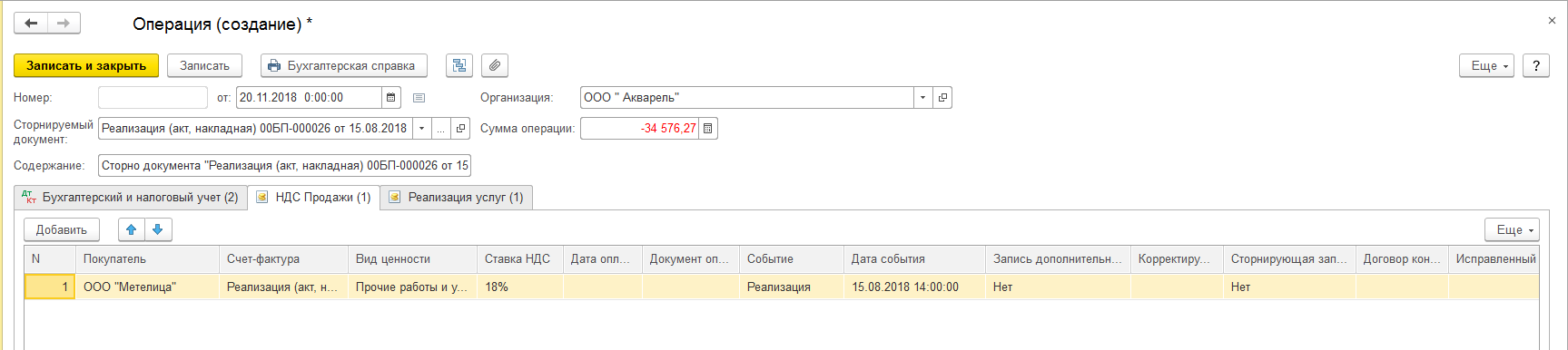Click the forward navigation arrow
Screen dimensions: 1568x350
pos(64,23)
